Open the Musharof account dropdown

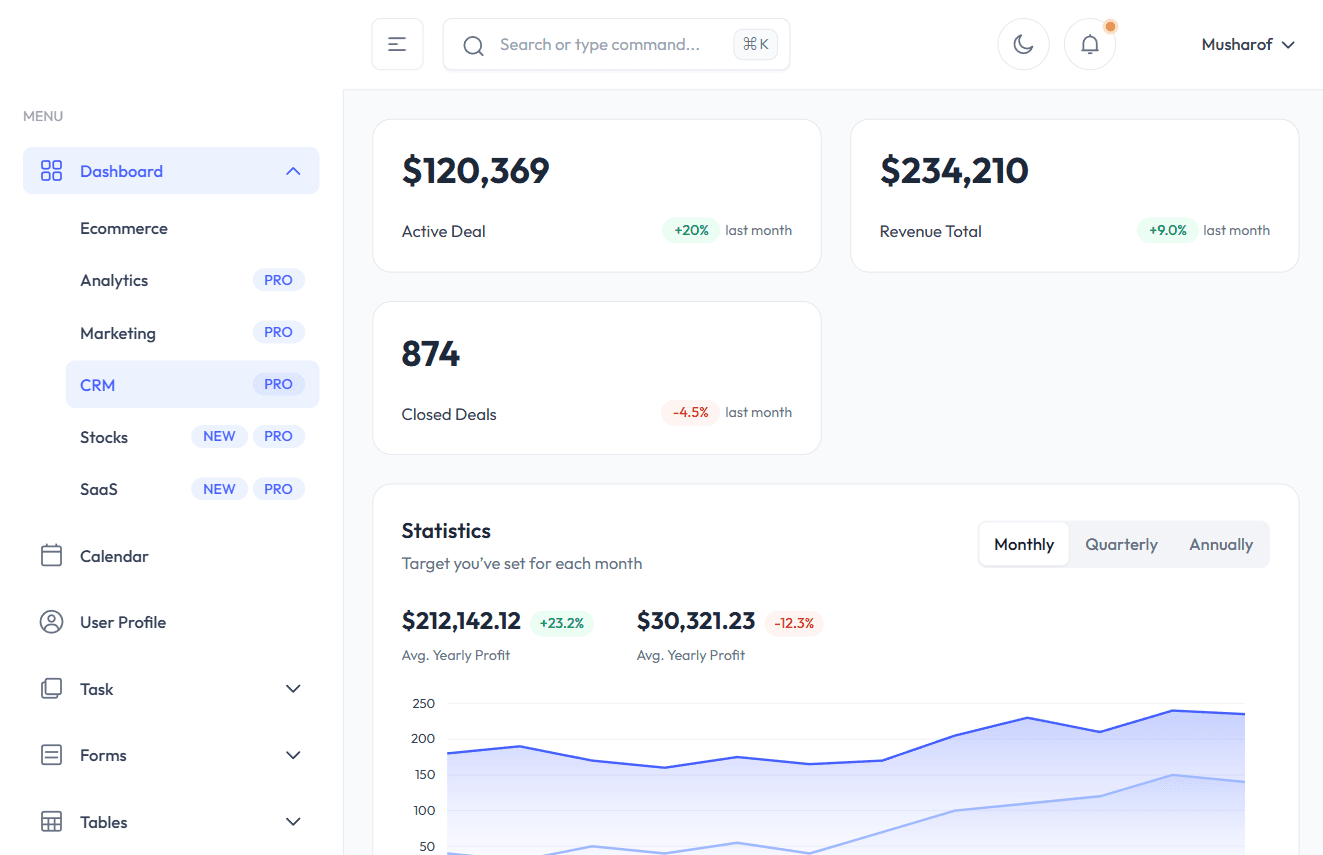pos(1247,44)
